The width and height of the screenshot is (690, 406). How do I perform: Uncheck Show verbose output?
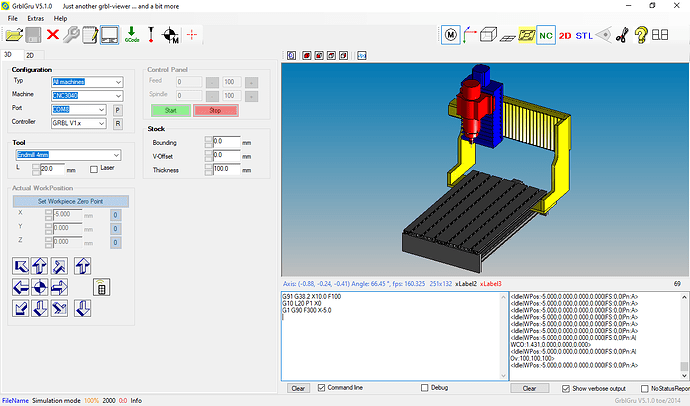coord(567,387)
